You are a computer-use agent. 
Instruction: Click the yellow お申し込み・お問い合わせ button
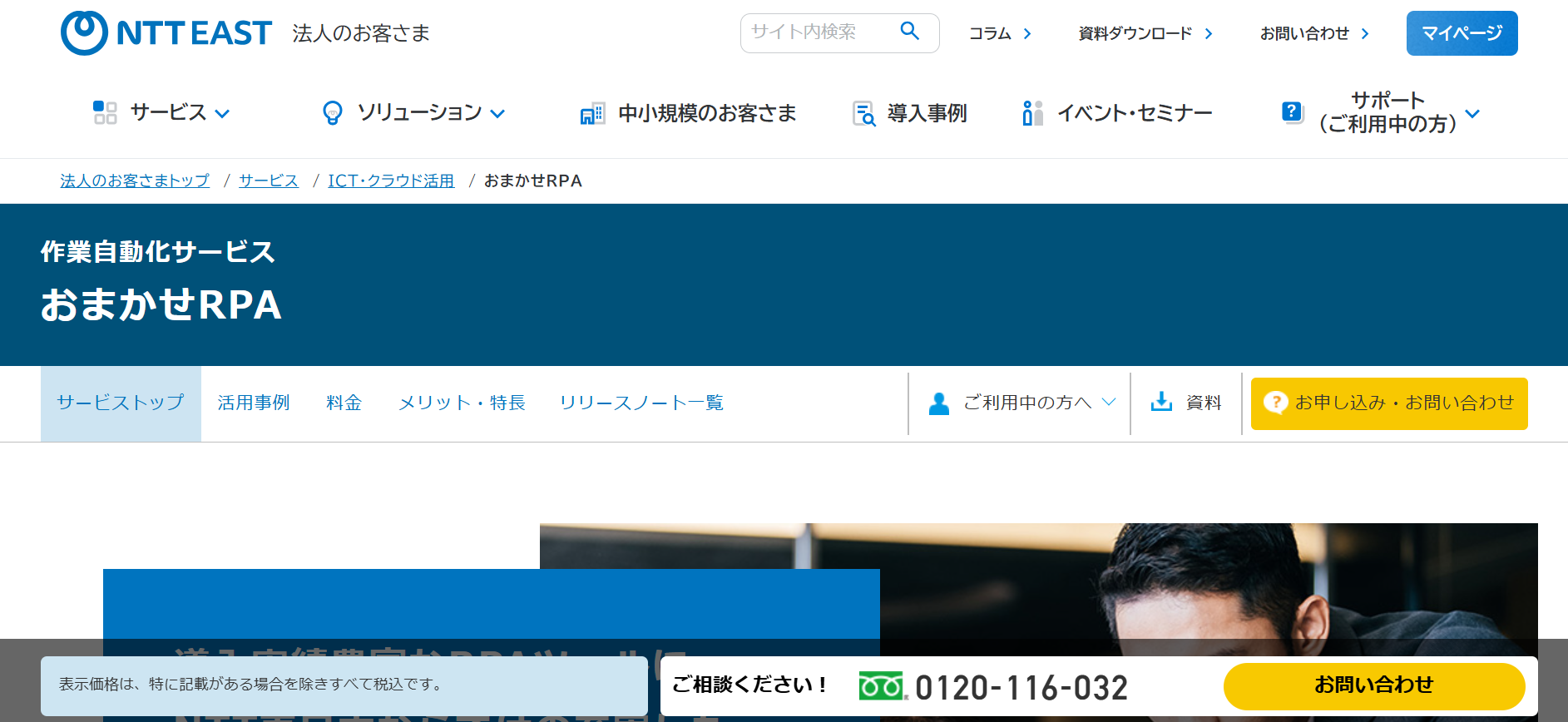pyautogui.click(x=1388, y=403)
